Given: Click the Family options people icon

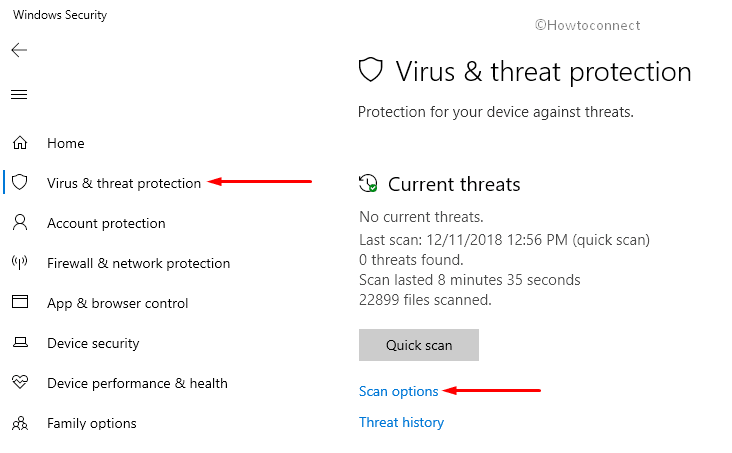Looking at the screenshot, I should coord(20,423).
